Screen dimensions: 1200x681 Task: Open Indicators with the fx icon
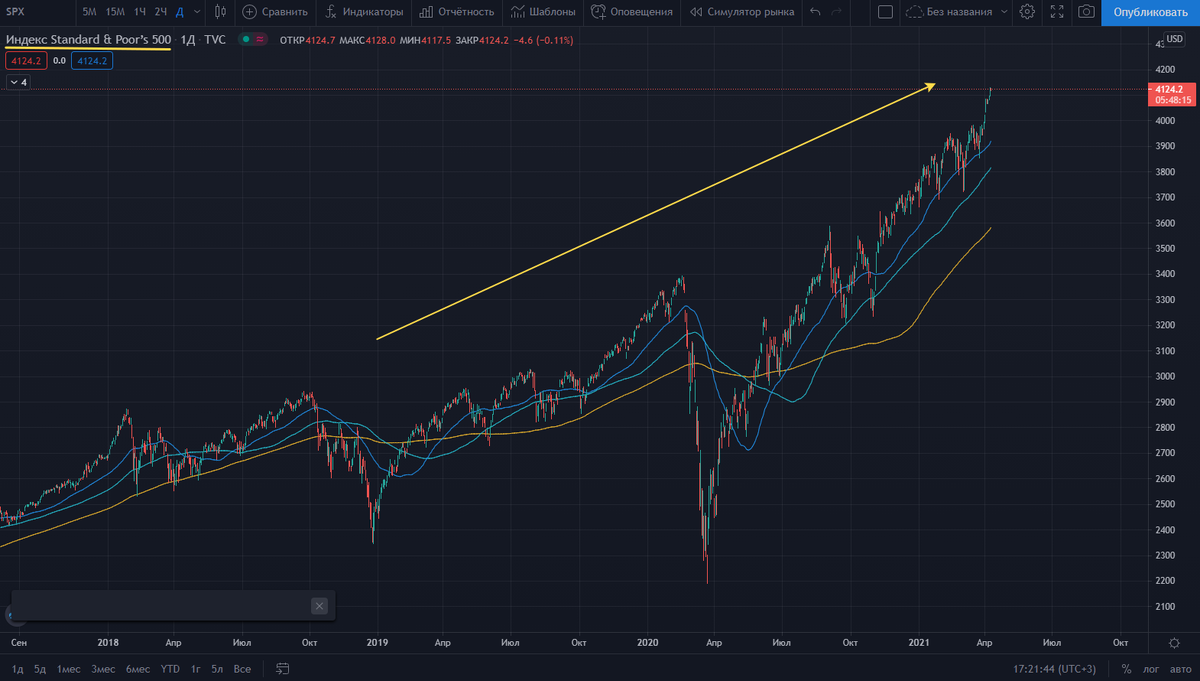pyautogui.click(x=331, y=12)
